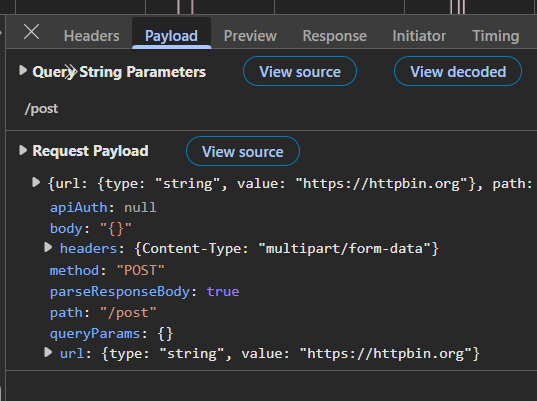This screenshot has width=537, height=401.
Task: Select the /post query string text
Action: (41, 109)
